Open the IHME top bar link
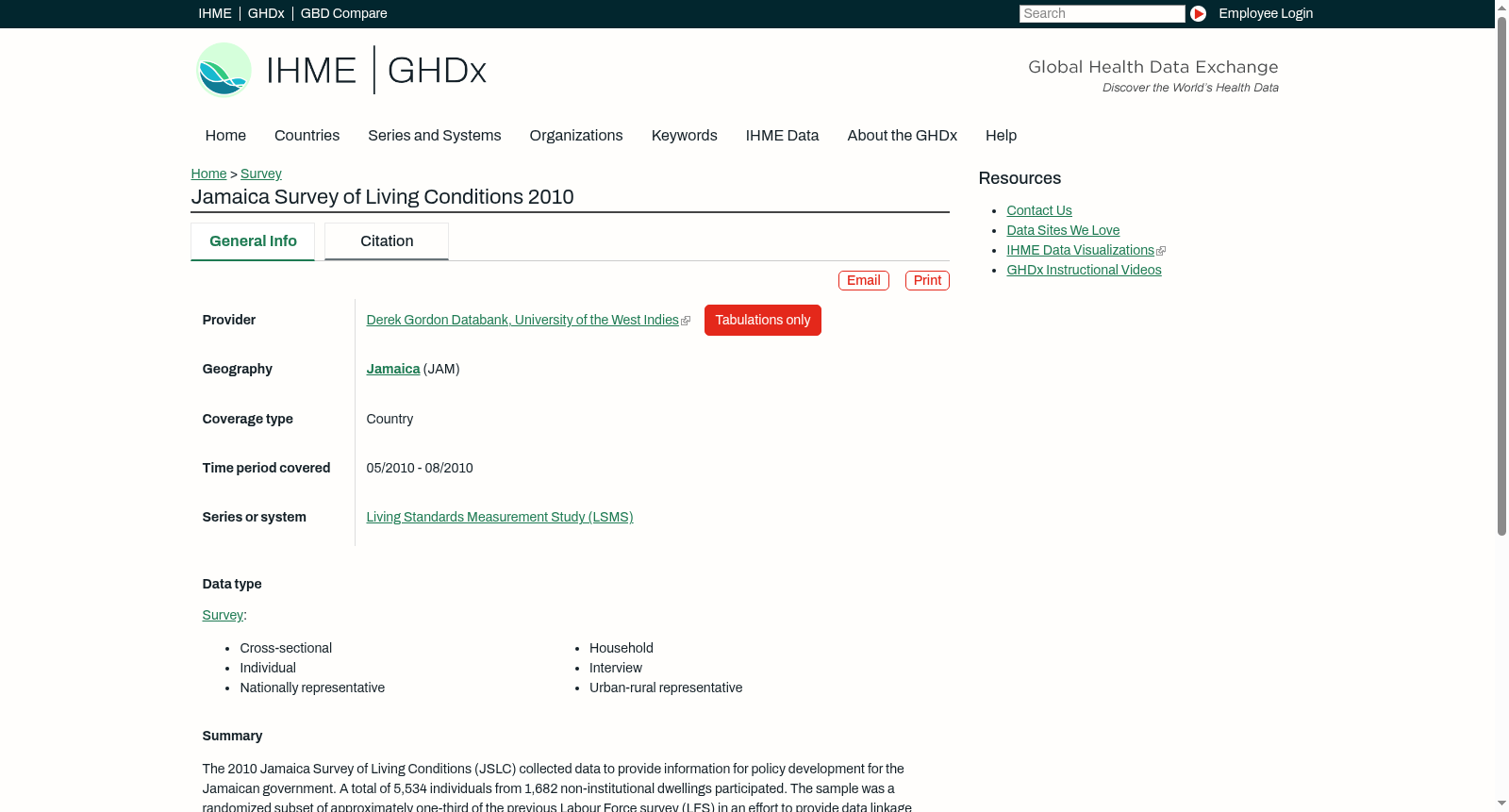 click(215, 13)
